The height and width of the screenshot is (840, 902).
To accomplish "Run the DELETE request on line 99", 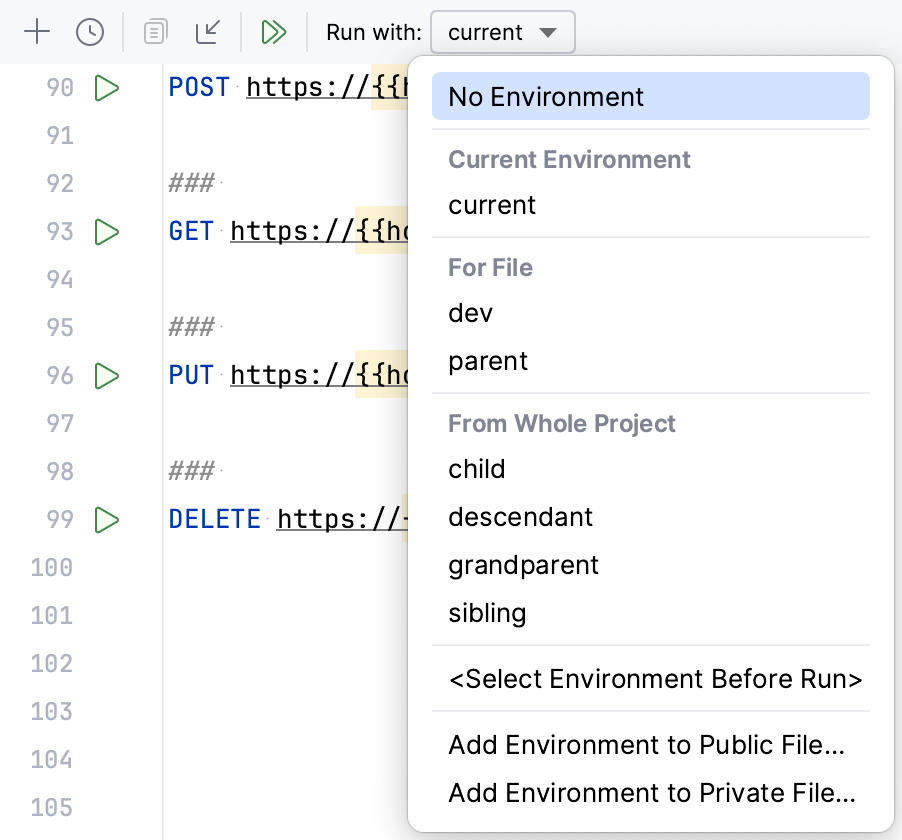I will 107,519.
